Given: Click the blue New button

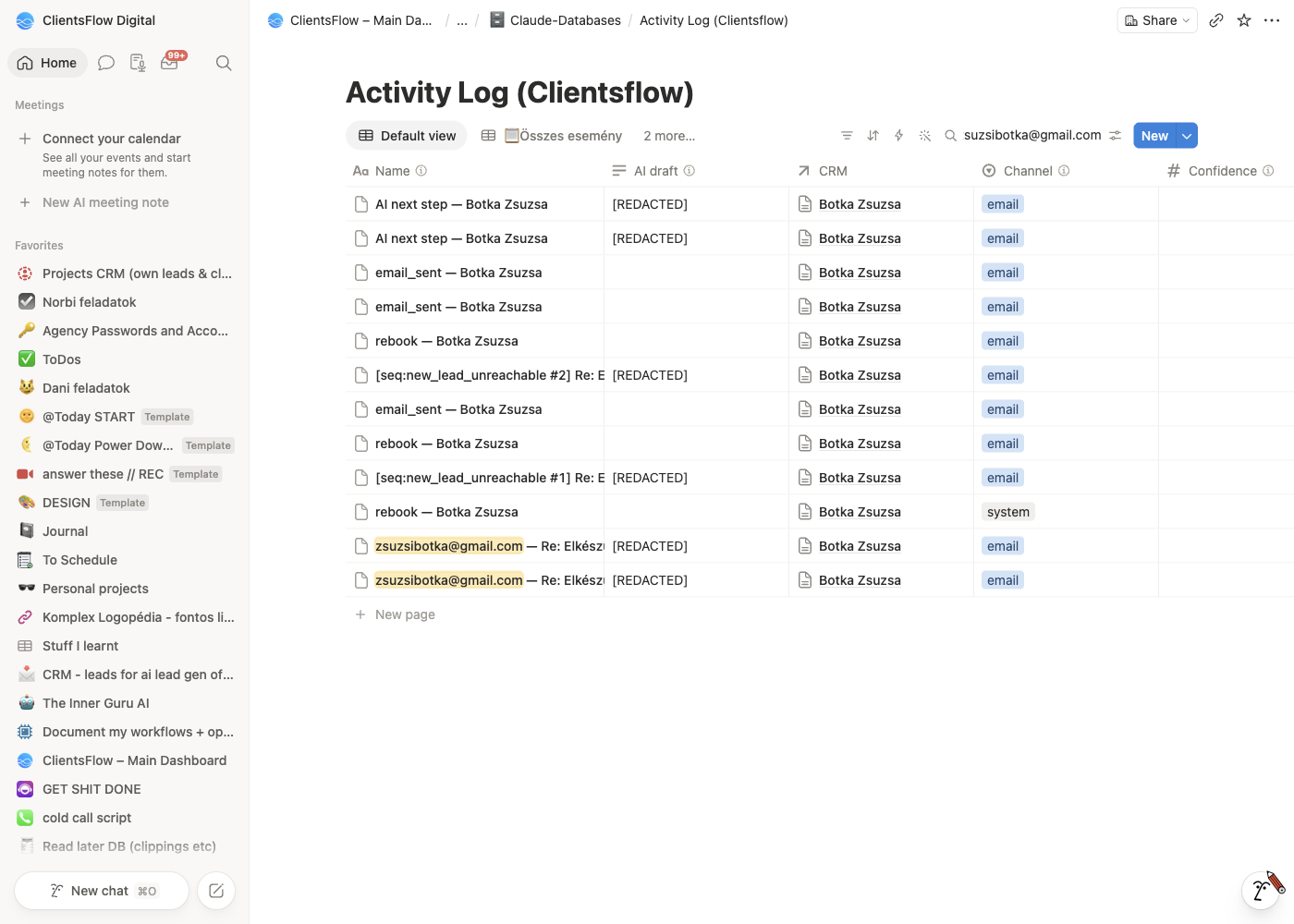Looking at the screenshot, I should click(x=1154, y=136).
